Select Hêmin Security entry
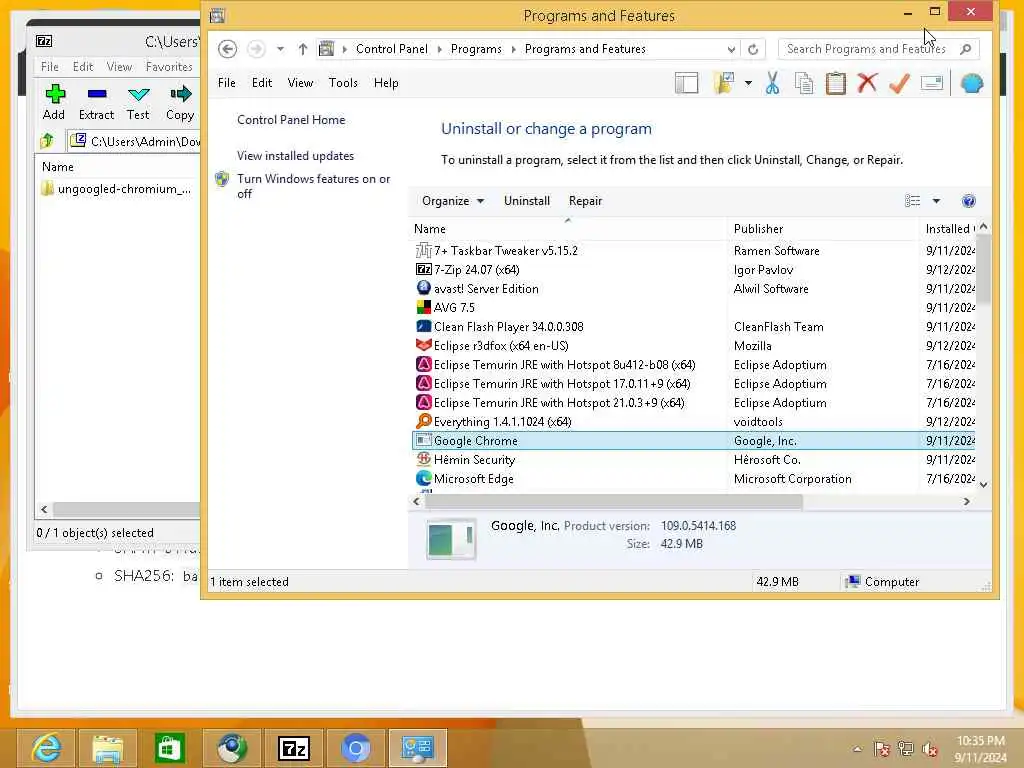Image resolution: width=1024 pixels, height=768 pixels. (x=694, y=460)
